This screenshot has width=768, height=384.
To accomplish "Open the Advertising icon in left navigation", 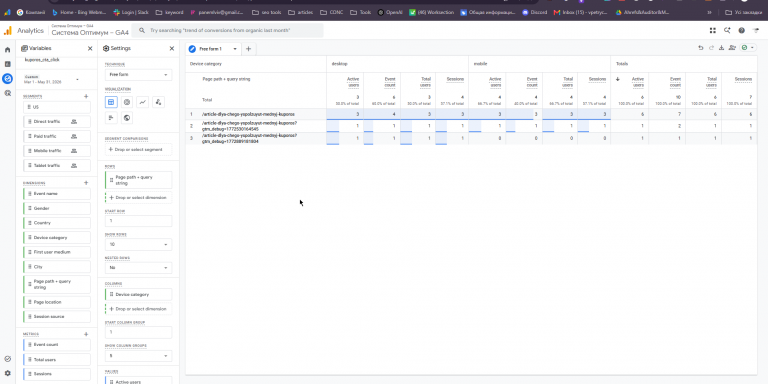I will (7, 93).
